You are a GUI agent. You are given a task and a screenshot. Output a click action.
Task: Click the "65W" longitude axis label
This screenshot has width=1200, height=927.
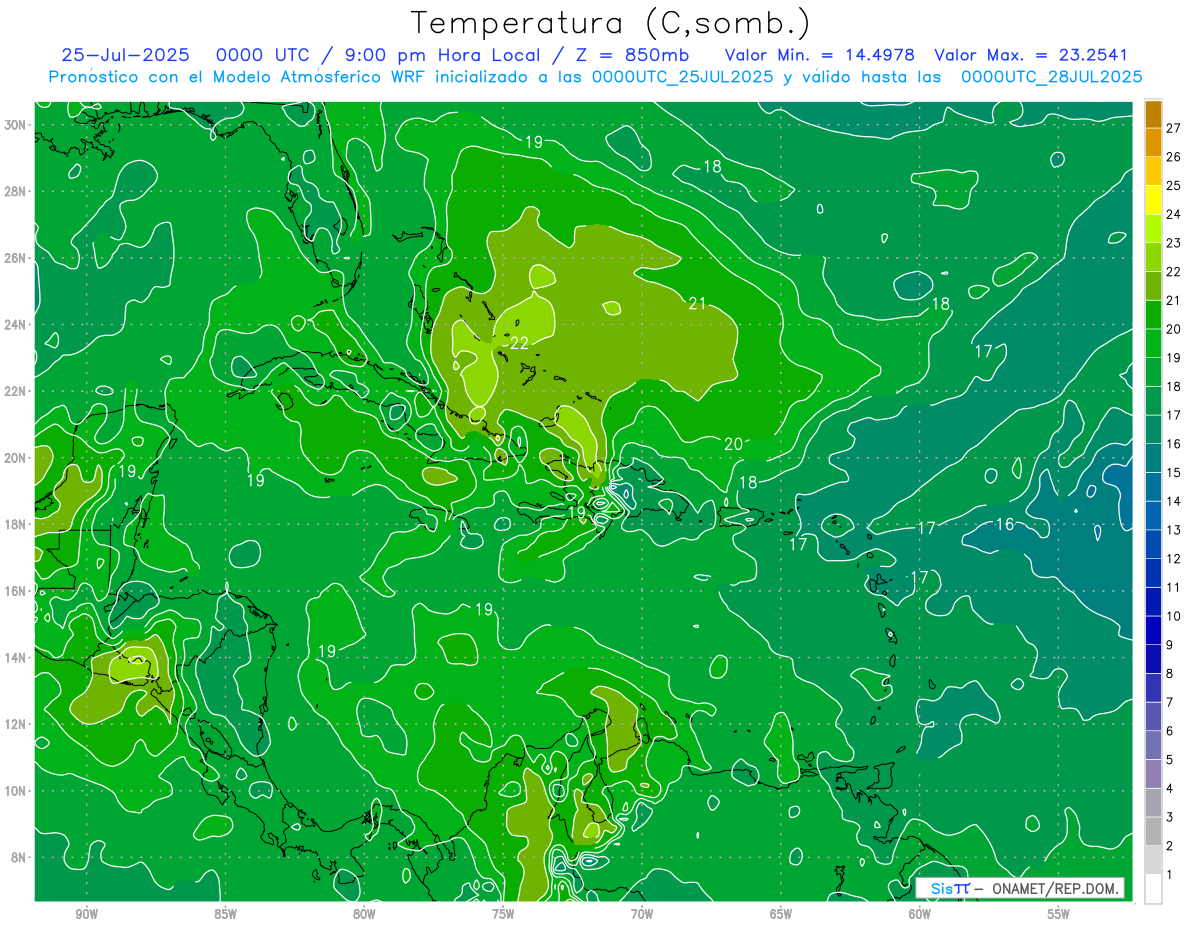click(x=781, y=914)
